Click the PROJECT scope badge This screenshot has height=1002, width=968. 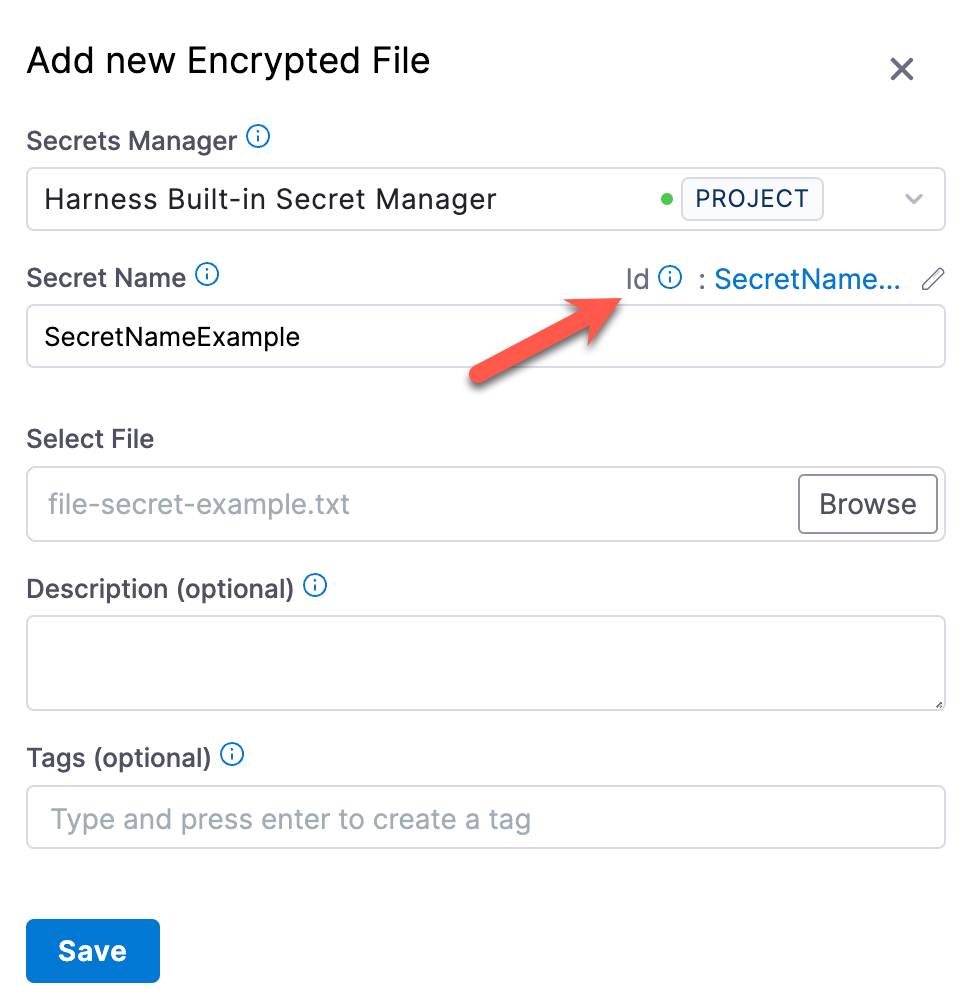point(751,199)
